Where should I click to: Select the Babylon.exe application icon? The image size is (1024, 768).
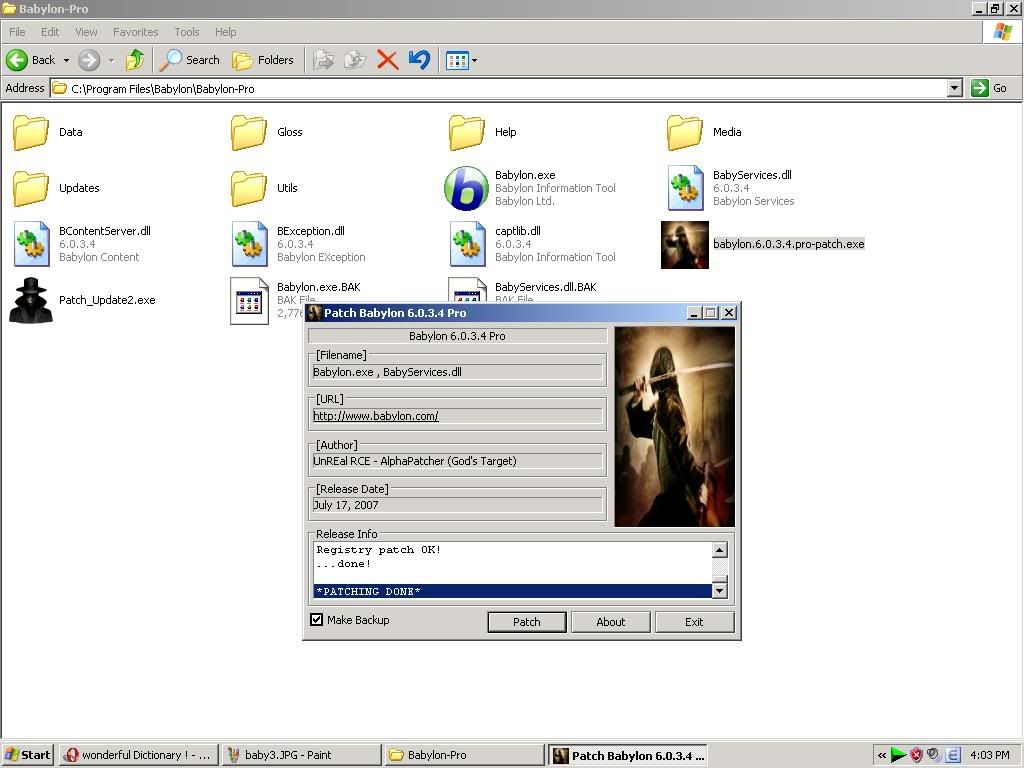(466, 188)
